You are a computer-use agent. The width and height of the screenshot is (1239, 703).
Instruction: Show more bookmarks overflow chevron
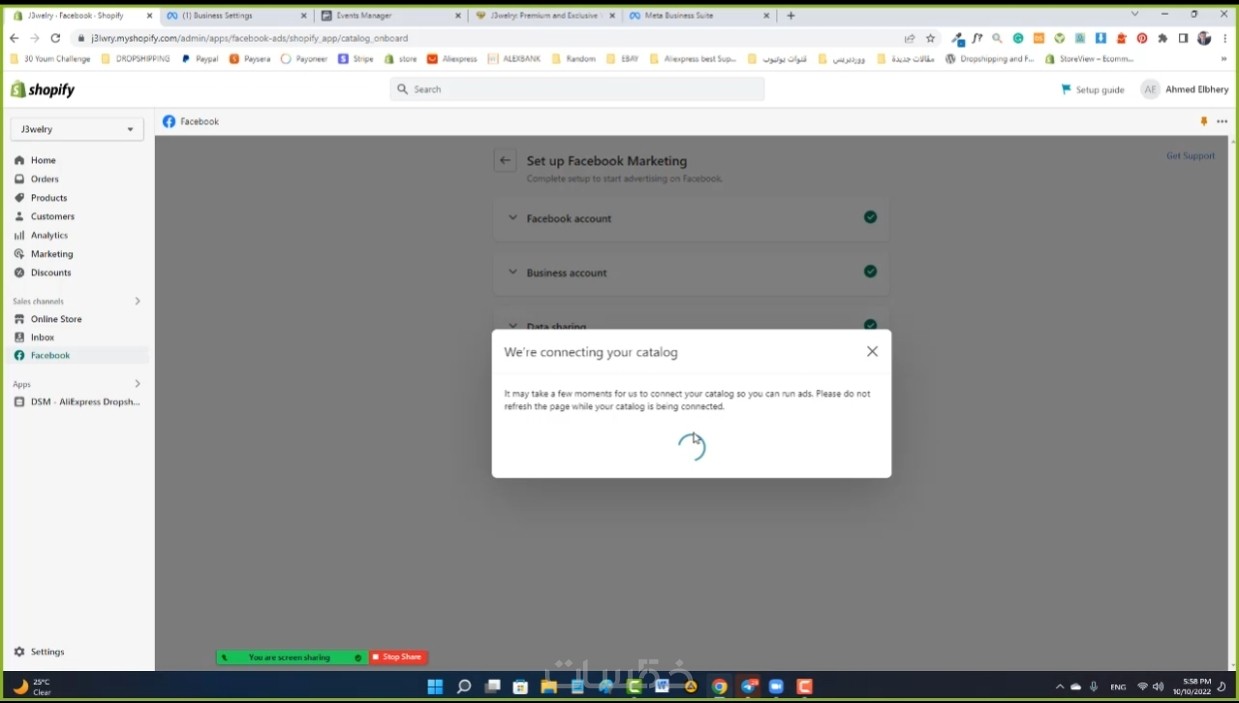1224,59
